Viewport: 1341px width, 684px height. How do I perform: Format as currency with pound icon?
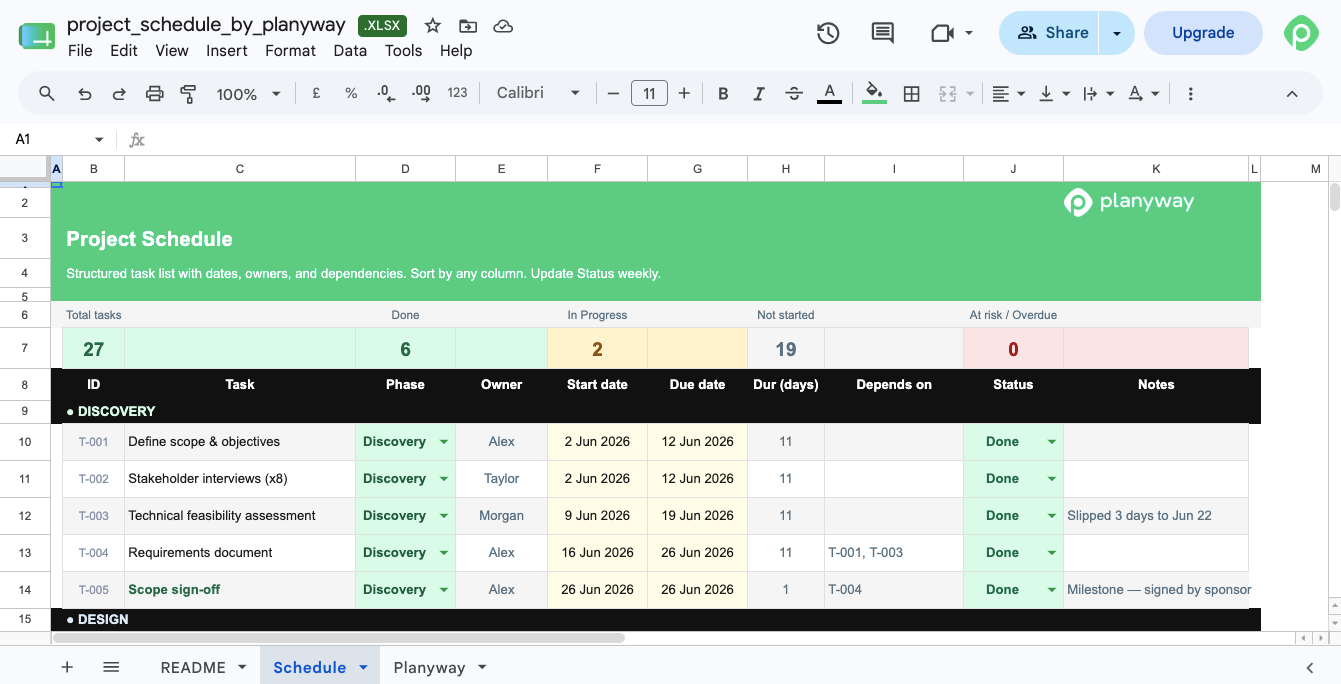click(x=316, y=93)
